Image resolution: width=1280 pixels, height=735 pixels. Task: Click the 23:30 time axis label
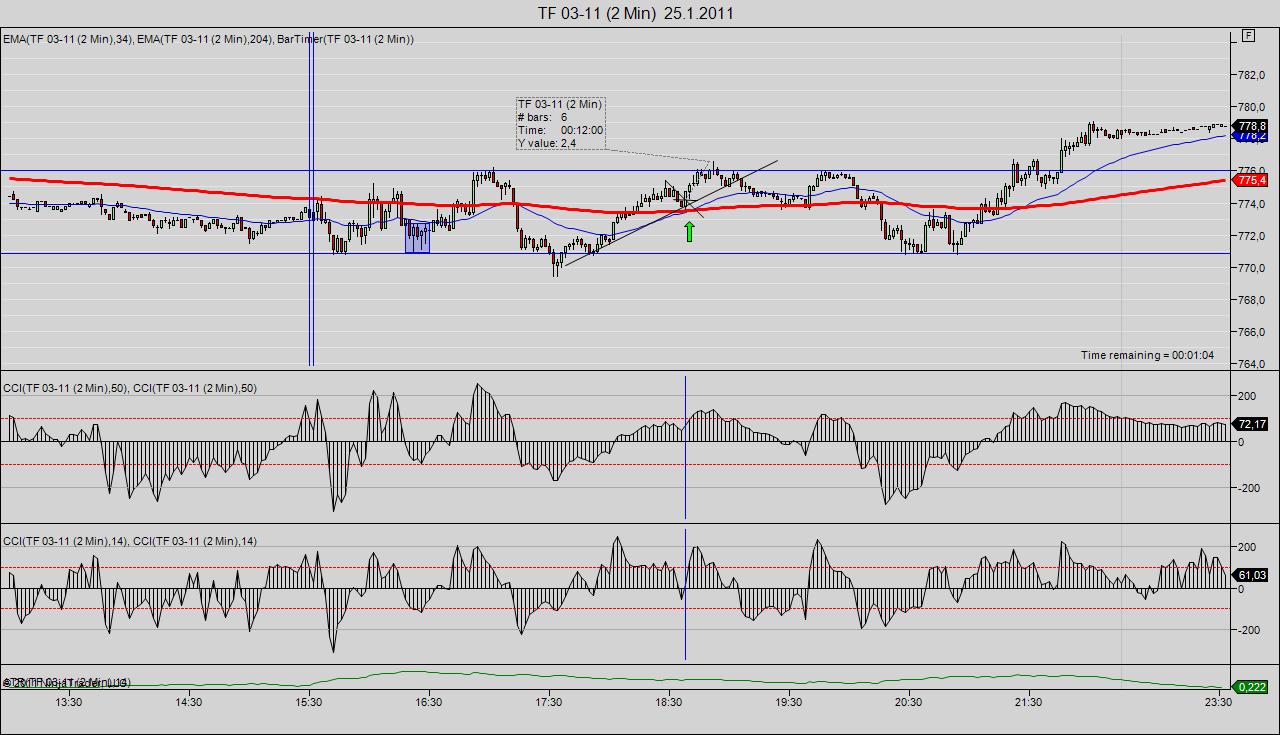pos(1217,703)
